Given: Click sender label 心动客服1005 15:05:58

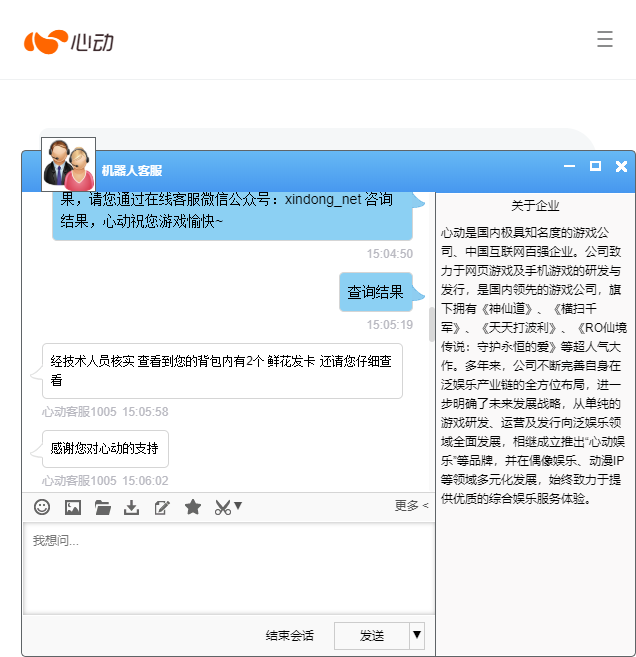Looking at the screenshot, I should [105, 411].
